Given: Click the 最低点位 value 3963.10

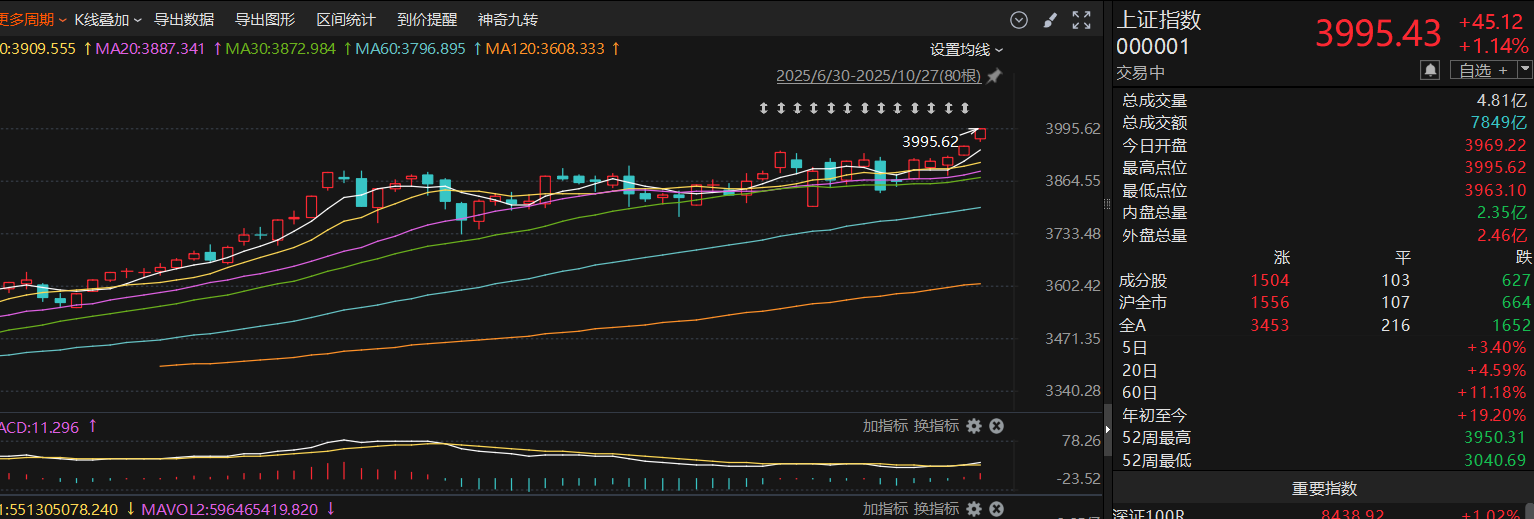Looking at the screenshot, I should point(1496,190).
